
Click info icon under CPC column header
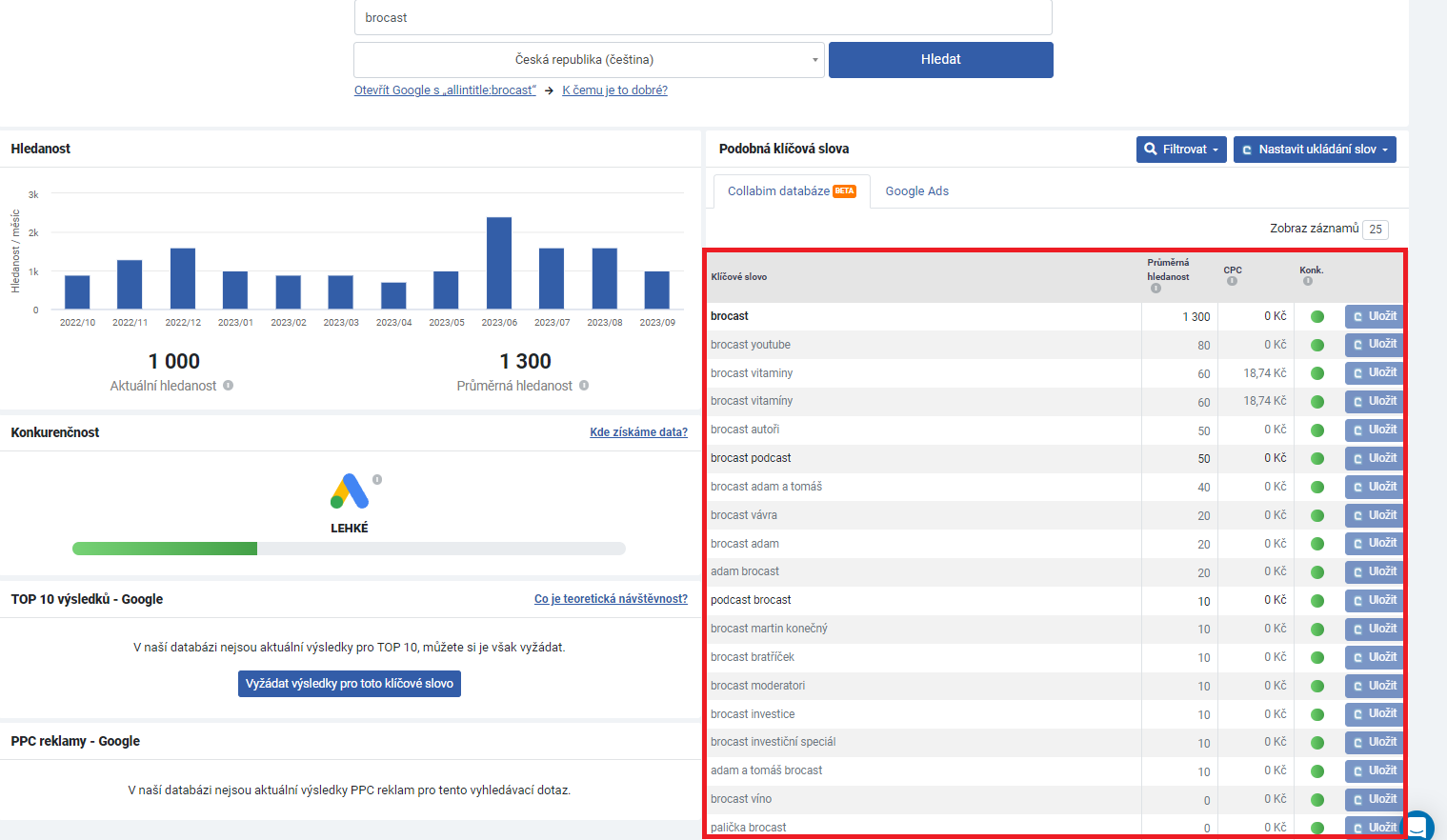tap(1232, 281)
